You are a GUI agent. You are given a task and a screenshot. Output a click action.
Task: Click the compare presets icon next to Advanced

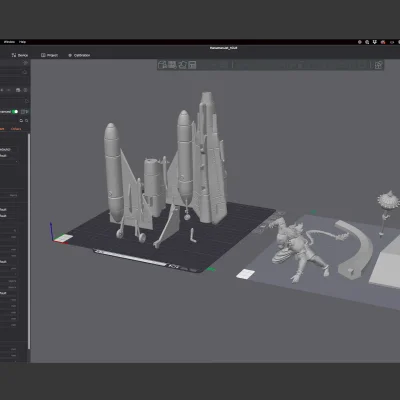24,112
